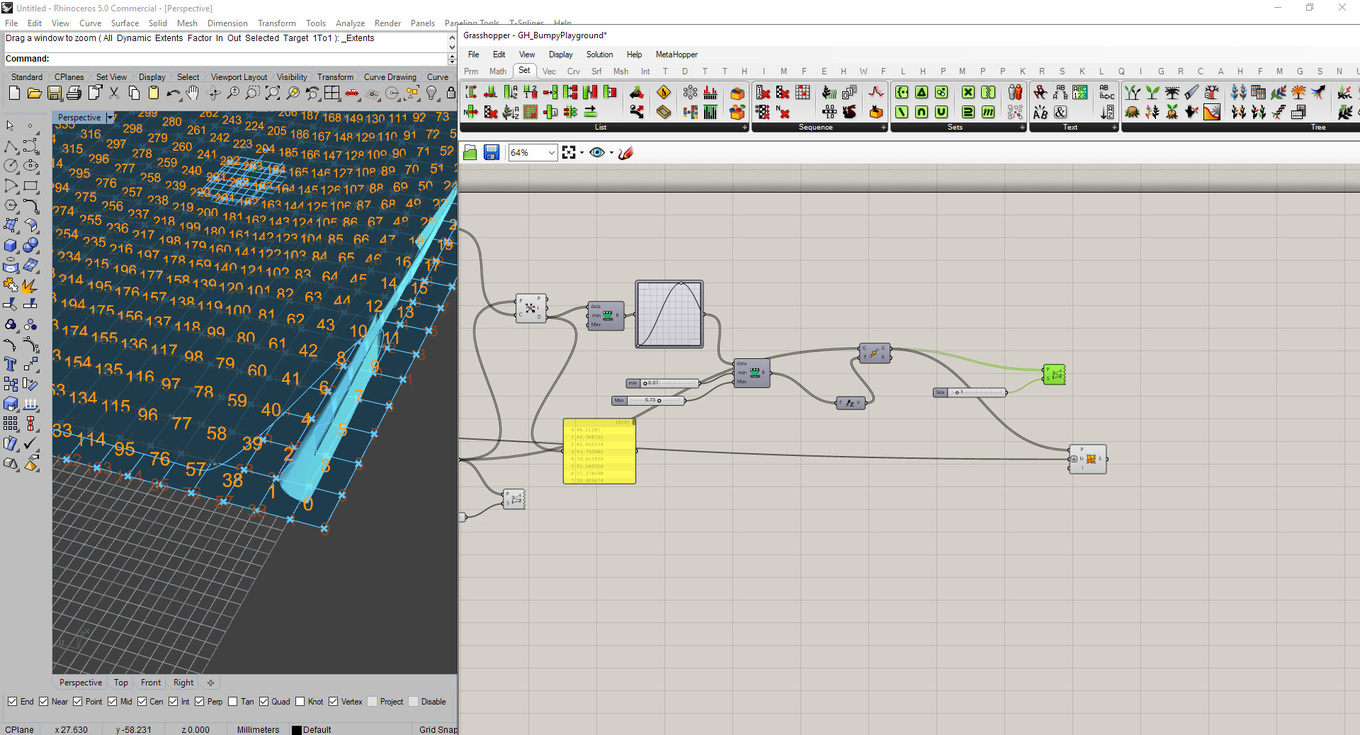Click the Undo arrow icon
This screenshot has width=1360, height=735.
(x=173, y=93)
